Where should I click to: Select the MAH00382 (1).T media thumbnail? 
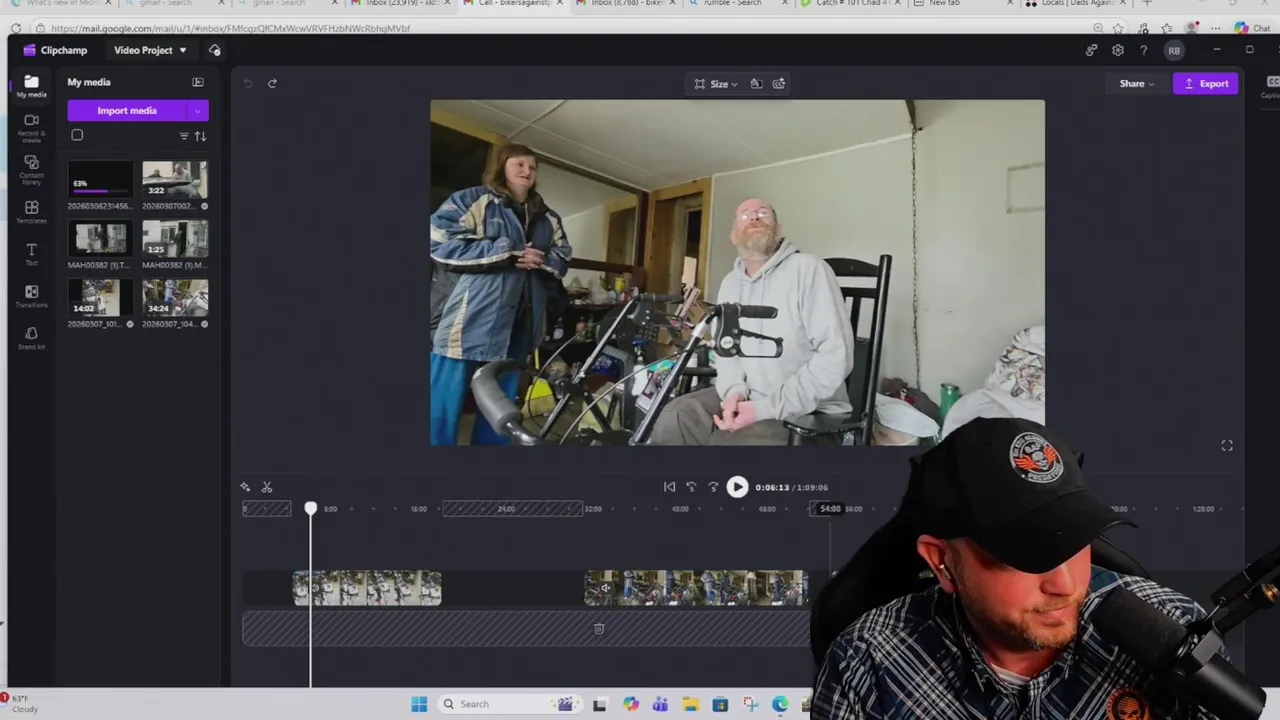[x=100, y=239]
